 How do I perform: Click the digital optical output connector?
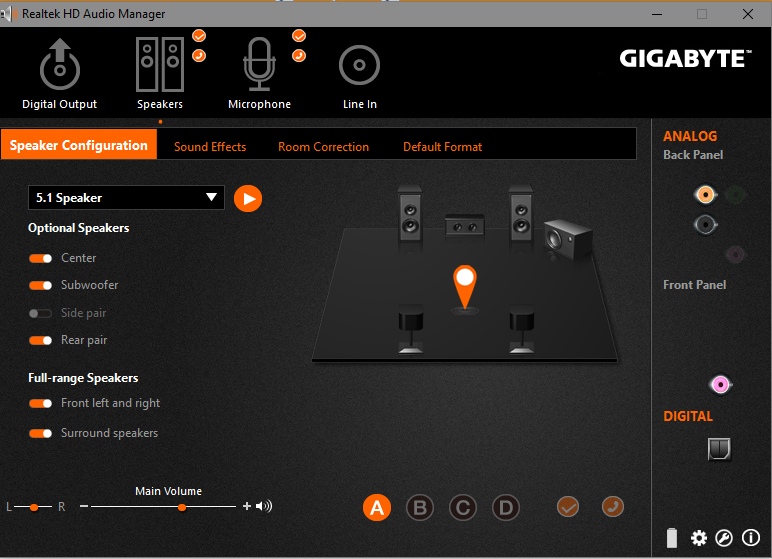click(719, 449)
